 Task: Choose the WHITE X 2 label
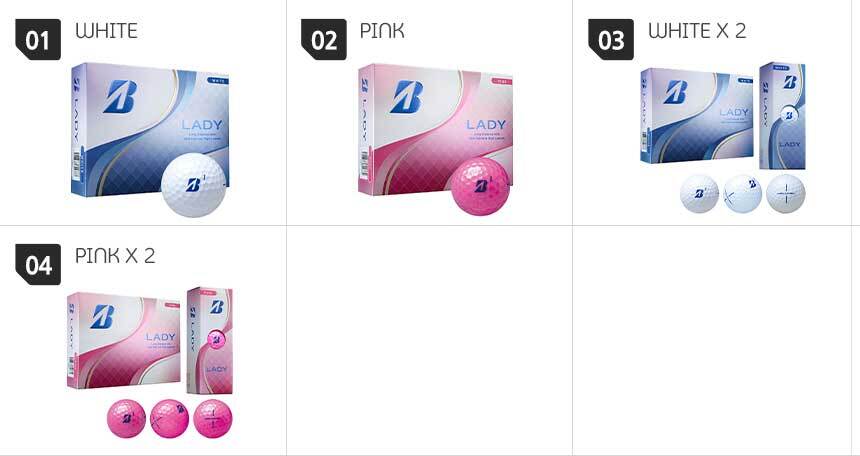tap(697, 31)
